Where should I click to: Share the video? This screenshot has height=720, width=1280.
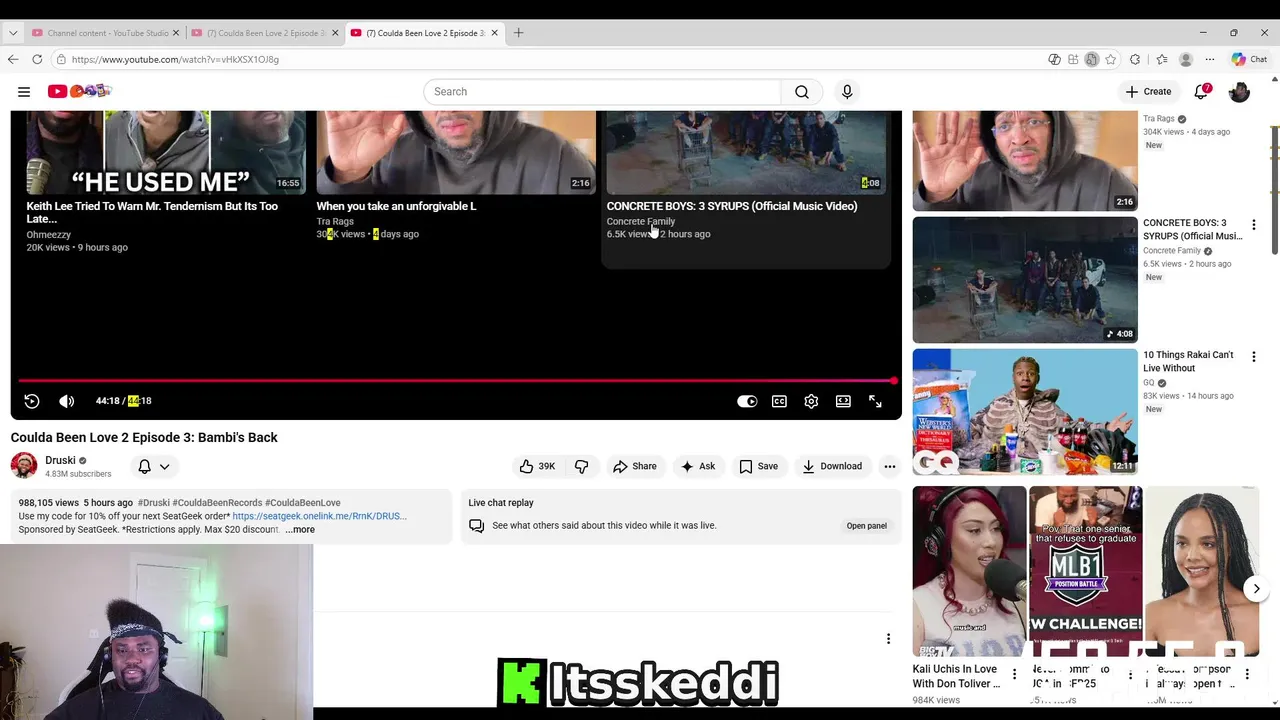[x=634, y=466]
